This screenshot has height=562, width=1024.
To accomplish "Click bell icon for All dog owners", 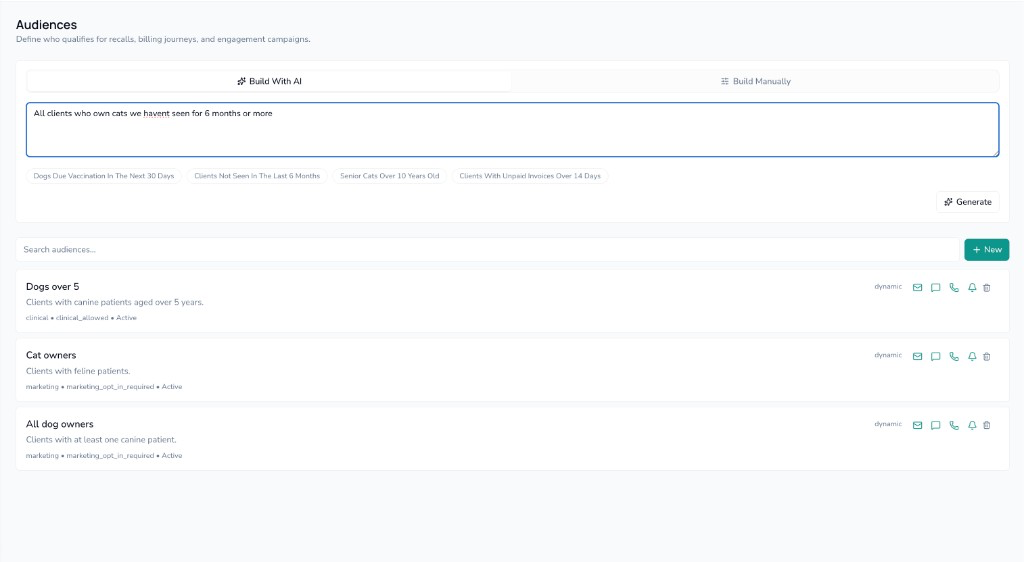I will [x=972, y=425].
